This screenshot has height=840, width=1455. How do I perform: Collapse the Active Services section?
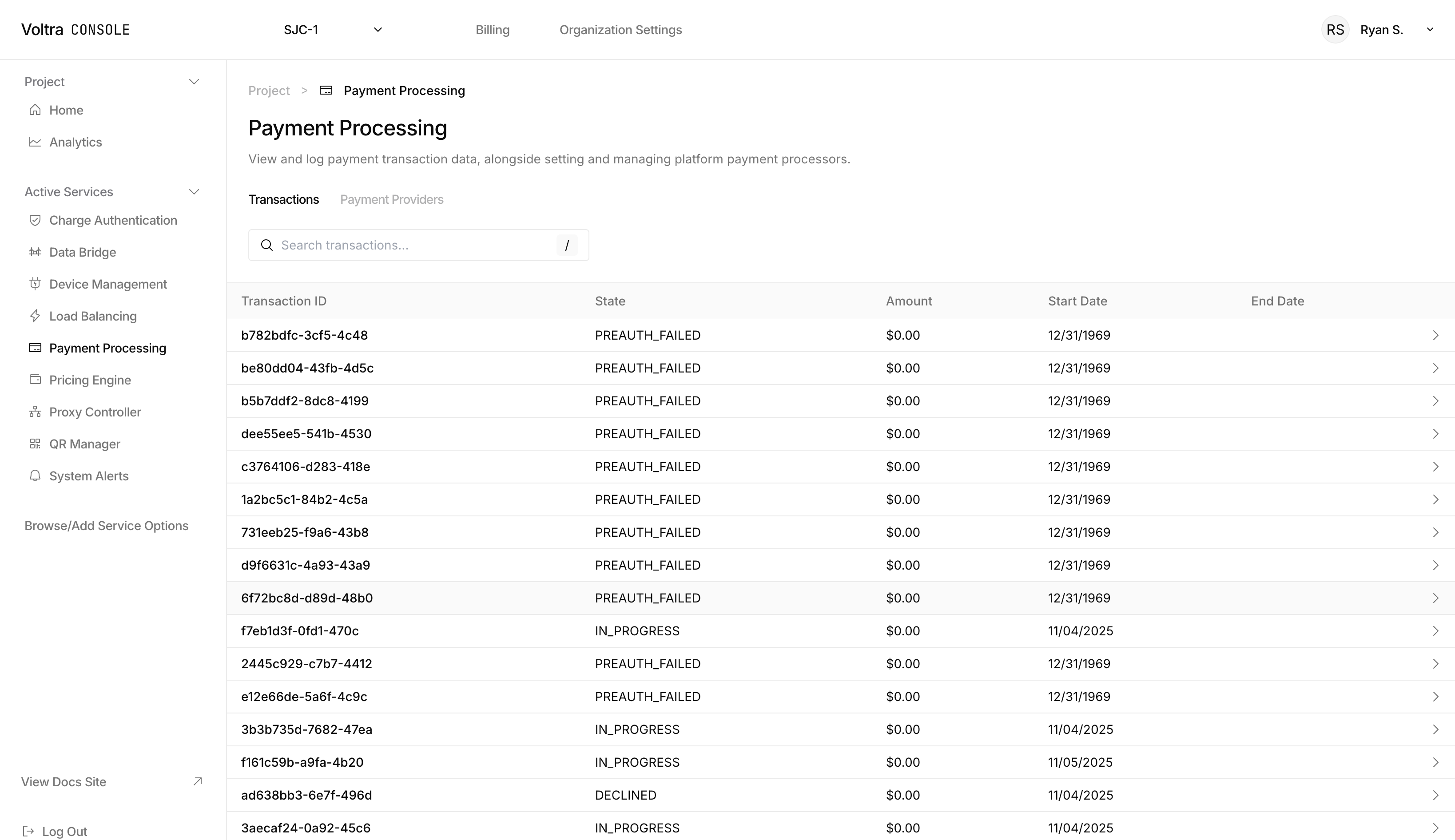pyautogui.click(x=194, y=191)
